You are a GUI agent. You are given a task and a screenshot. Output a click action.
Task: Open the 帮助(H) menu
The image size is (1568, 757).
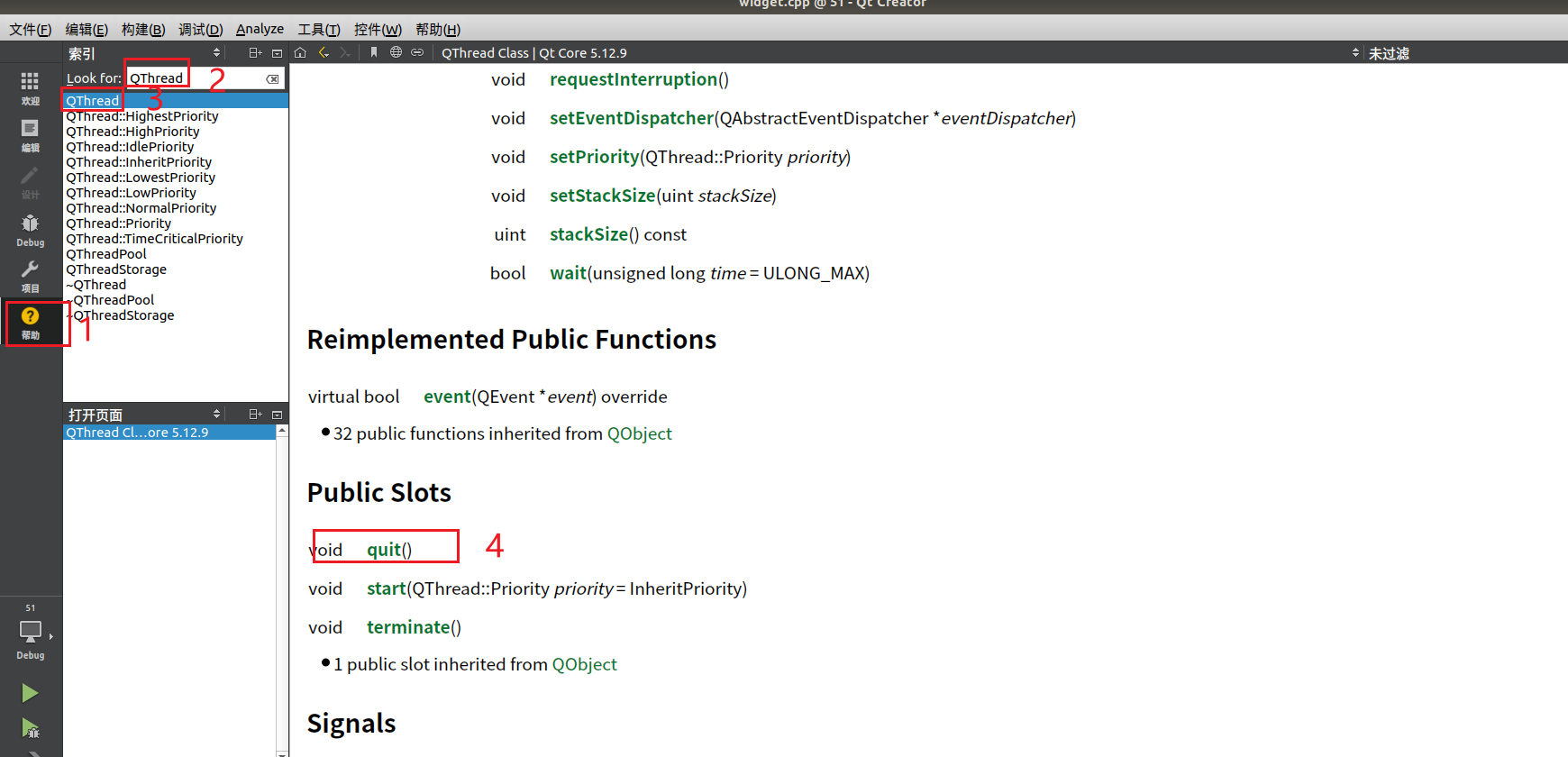tap(438, 30)
